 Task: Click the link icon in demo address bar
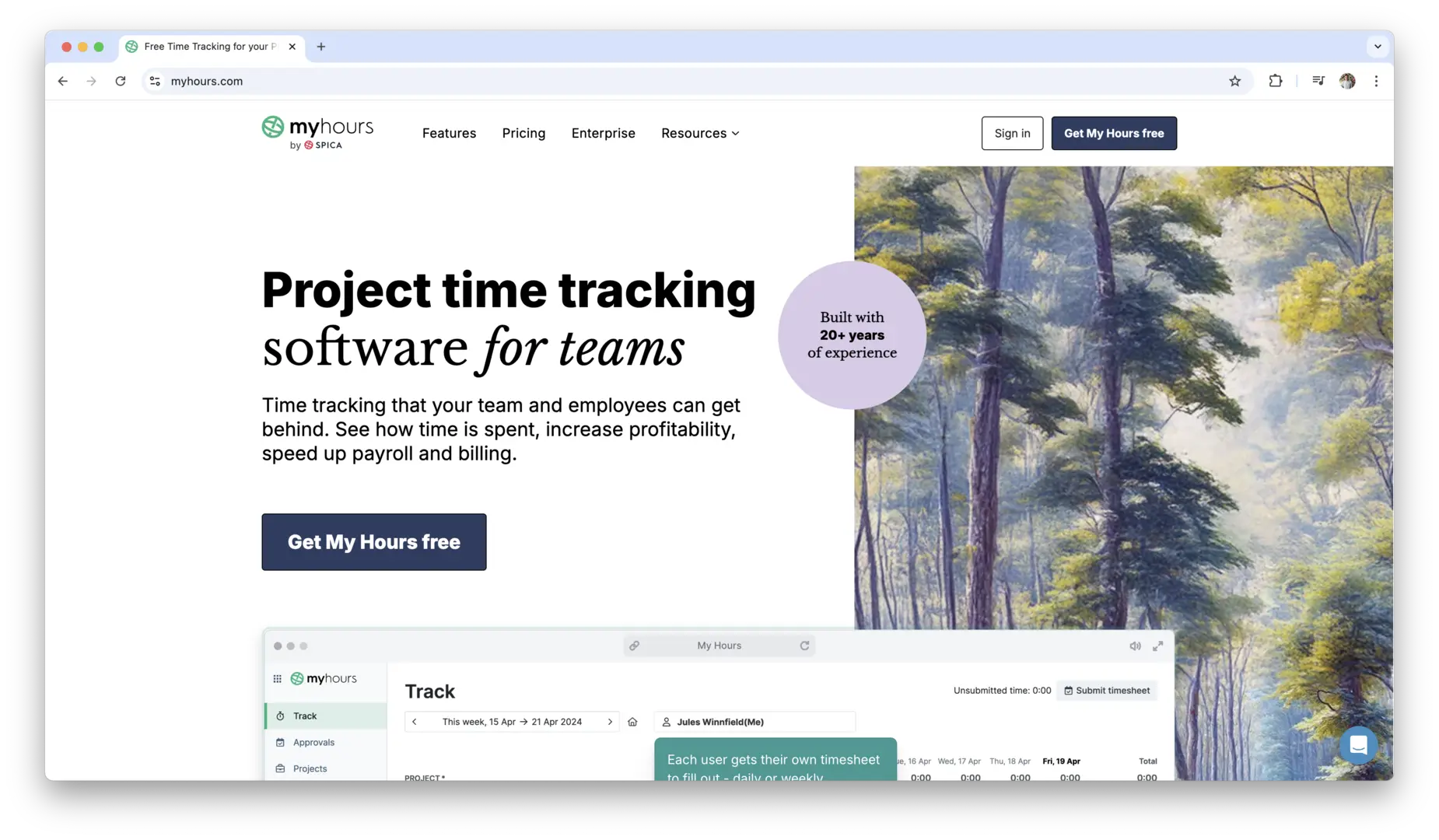(635, 646)
